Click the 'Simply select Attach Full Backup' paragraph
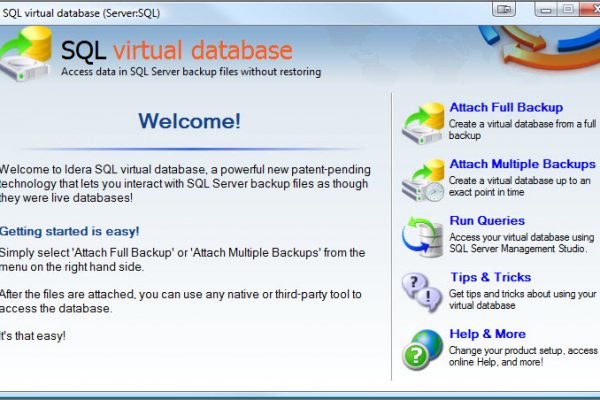 pyautogui.click(x=183, y=260)
